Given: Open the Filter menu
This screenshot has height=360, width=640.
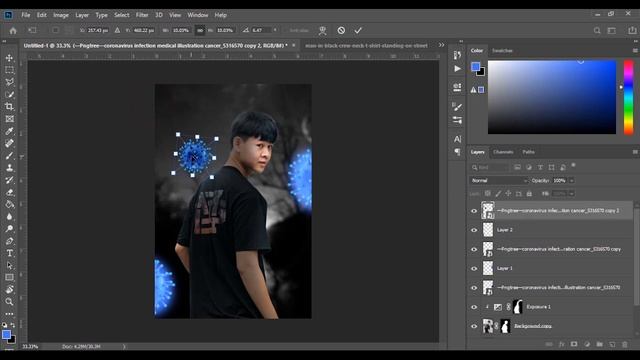Looking at the screenshot, I should 142,15.
